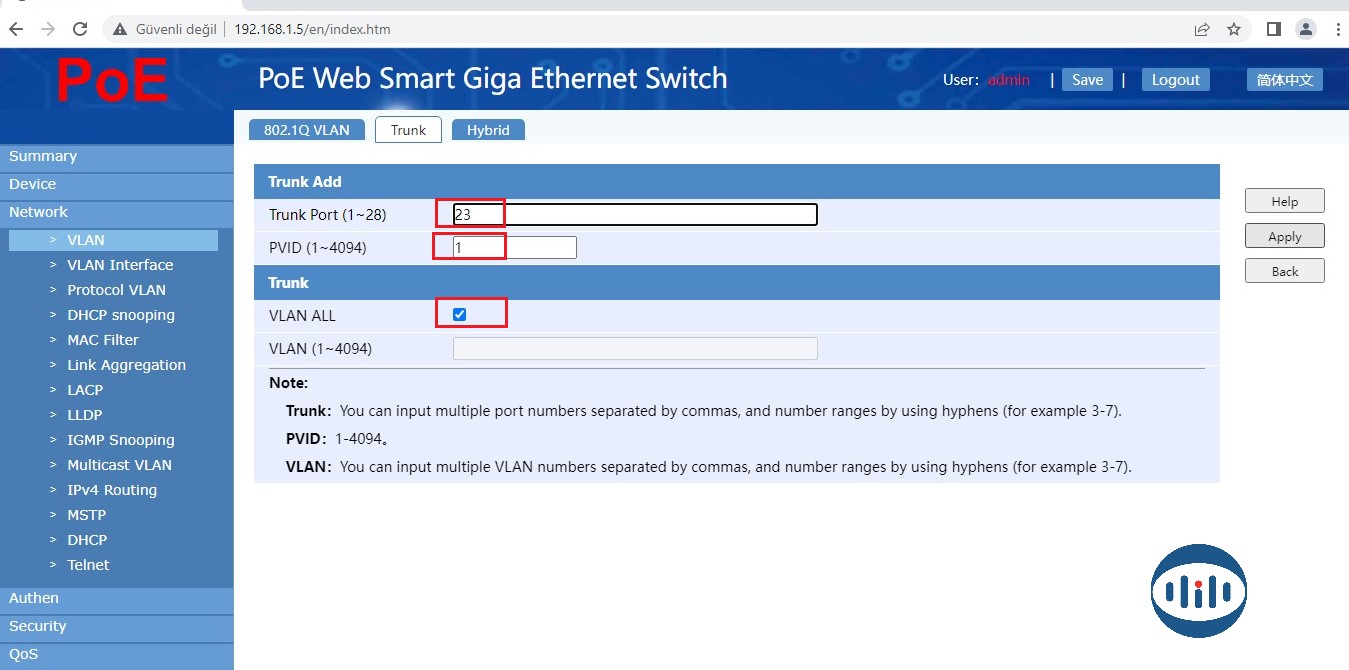Image resolution: width=1349 pixels, height=670 pixels.
Task: Reload the page with refresh icon
Action: (x=81, y=29)
